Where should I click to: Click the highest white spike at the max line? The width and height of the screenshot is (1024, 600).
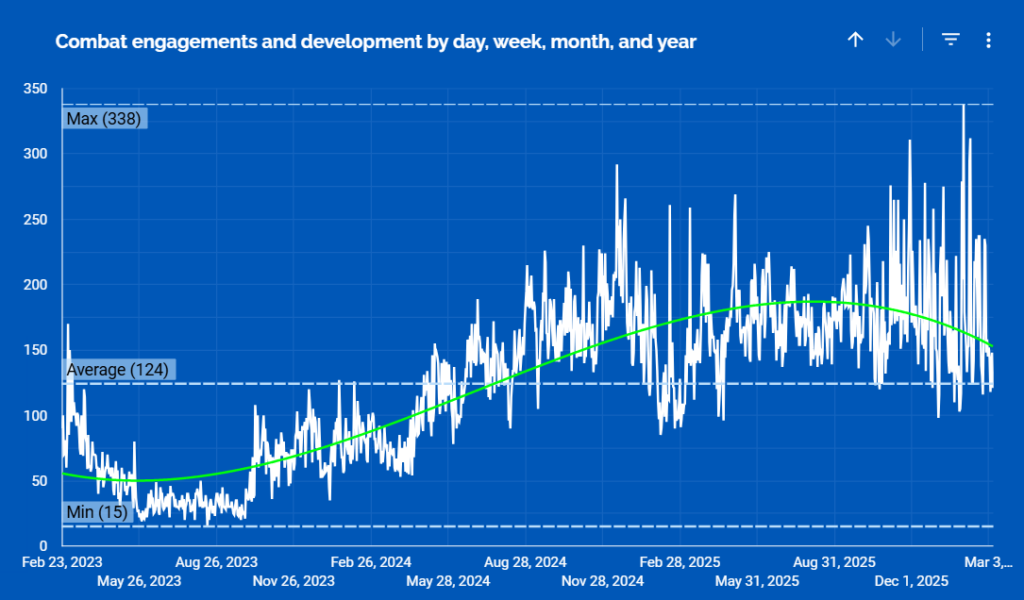point(963,107)
